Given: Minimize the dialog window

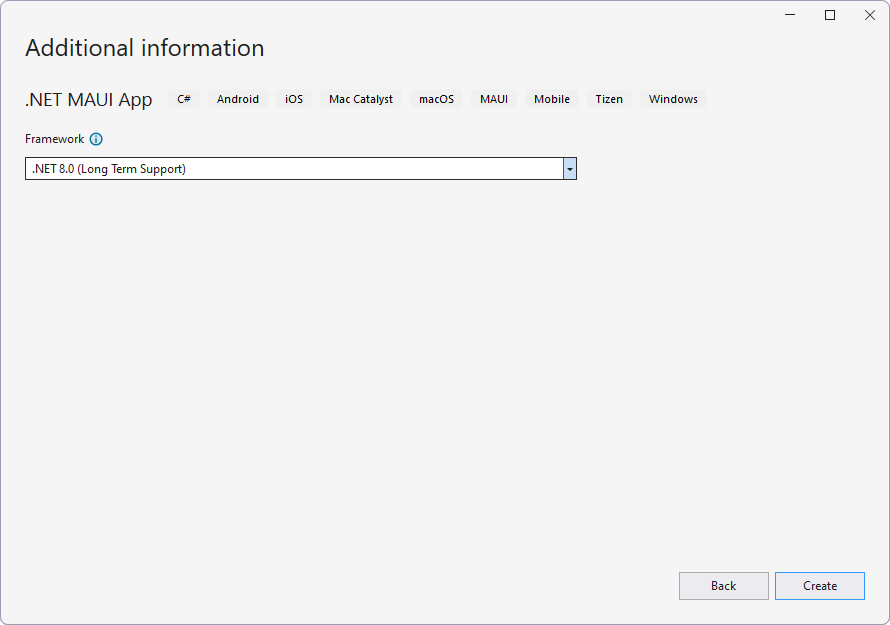Looking at the screenshot, I should (x=790, y=15).
